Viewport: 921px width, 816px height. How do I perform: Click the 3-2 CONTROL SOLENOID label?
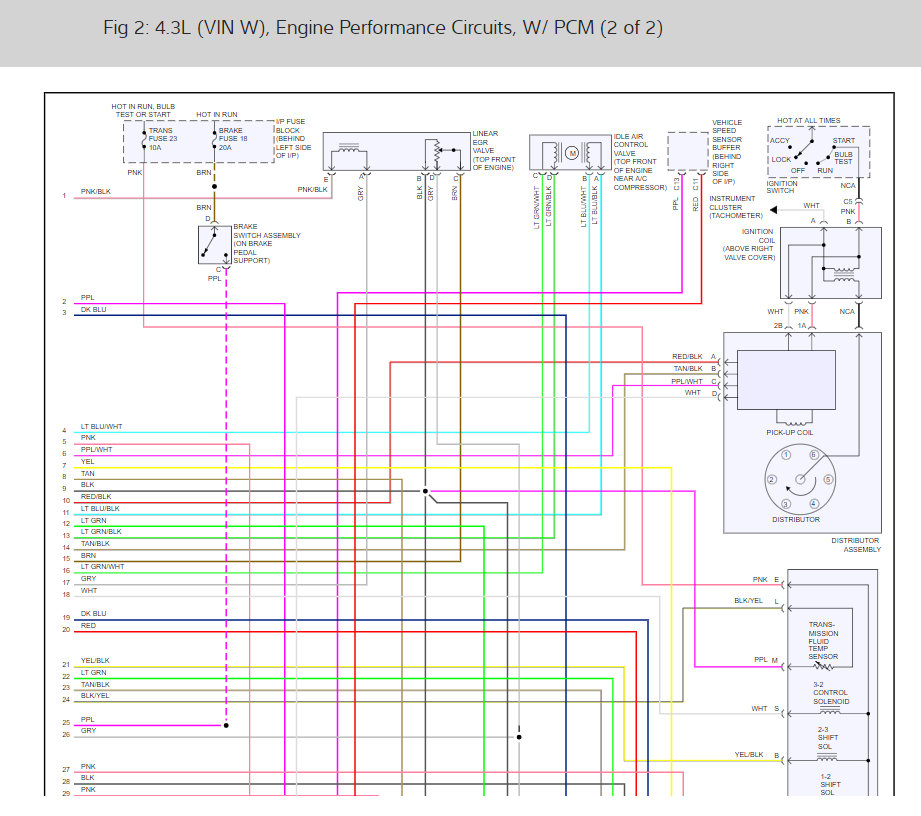[831, 693]
